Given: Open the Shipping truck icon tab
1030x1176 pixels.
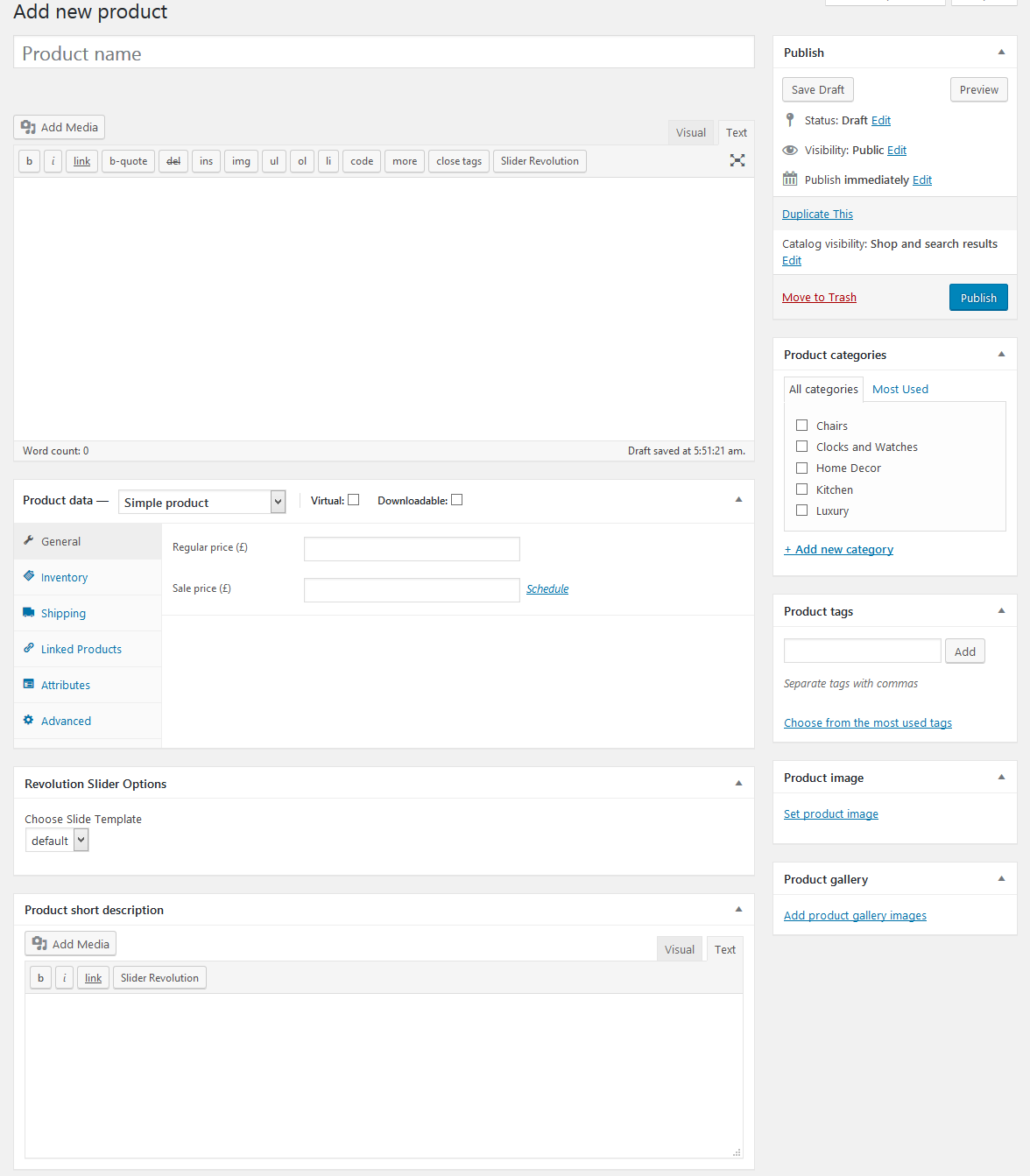Looking at the screenshot, I should (29, 613).
